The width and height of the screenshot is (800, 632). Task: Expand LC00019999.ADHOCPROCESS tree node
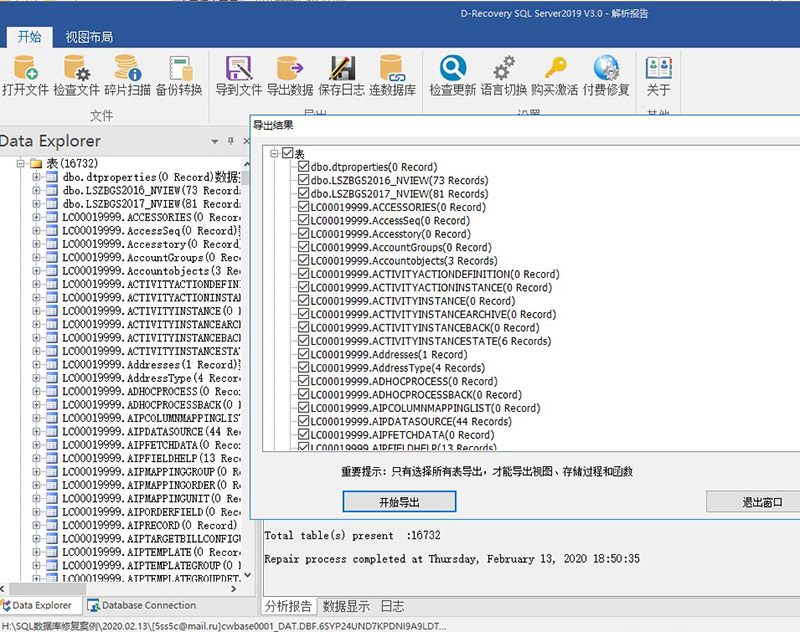36,391
